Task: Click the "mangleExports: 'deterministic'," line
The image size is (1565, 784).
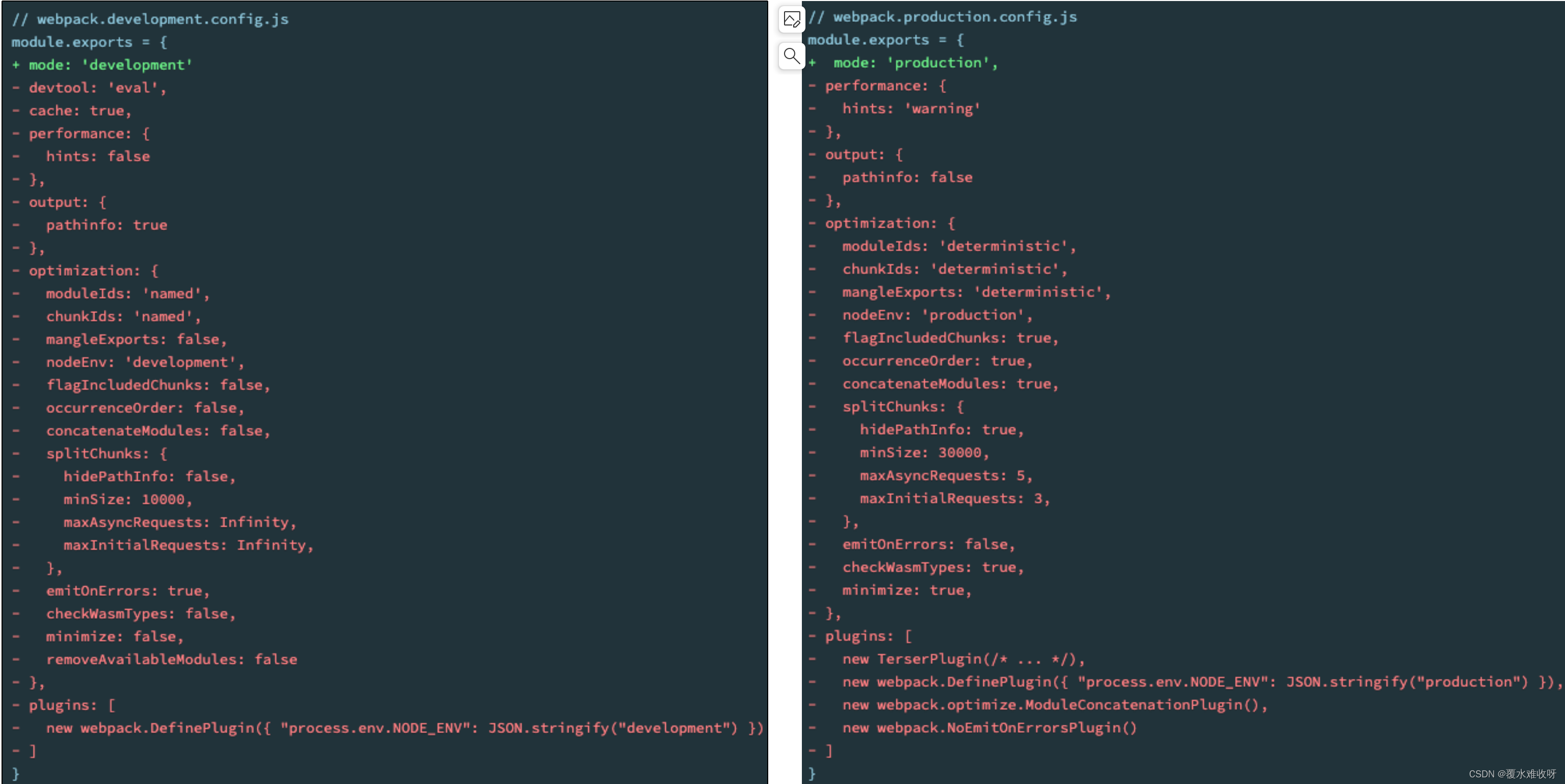Action: (976, 292)
